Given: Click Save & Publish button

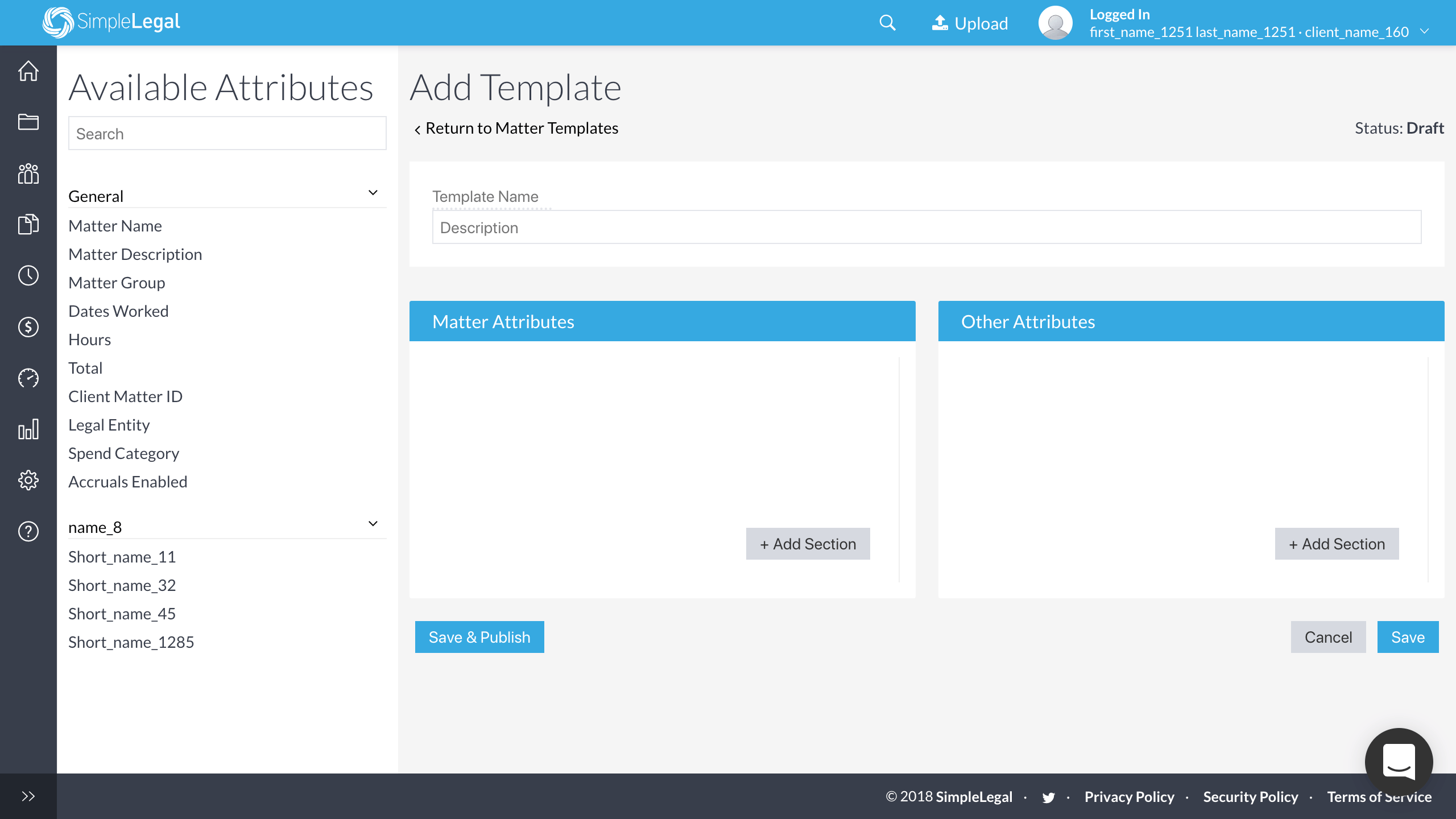Looking at the screenshot, I should click(479, 636).
